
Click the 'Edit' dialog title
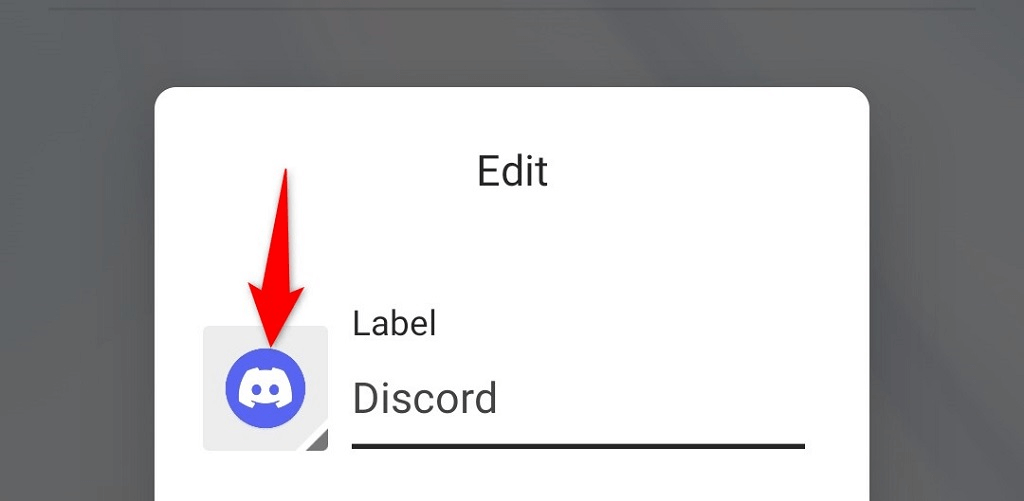(512, 171)
